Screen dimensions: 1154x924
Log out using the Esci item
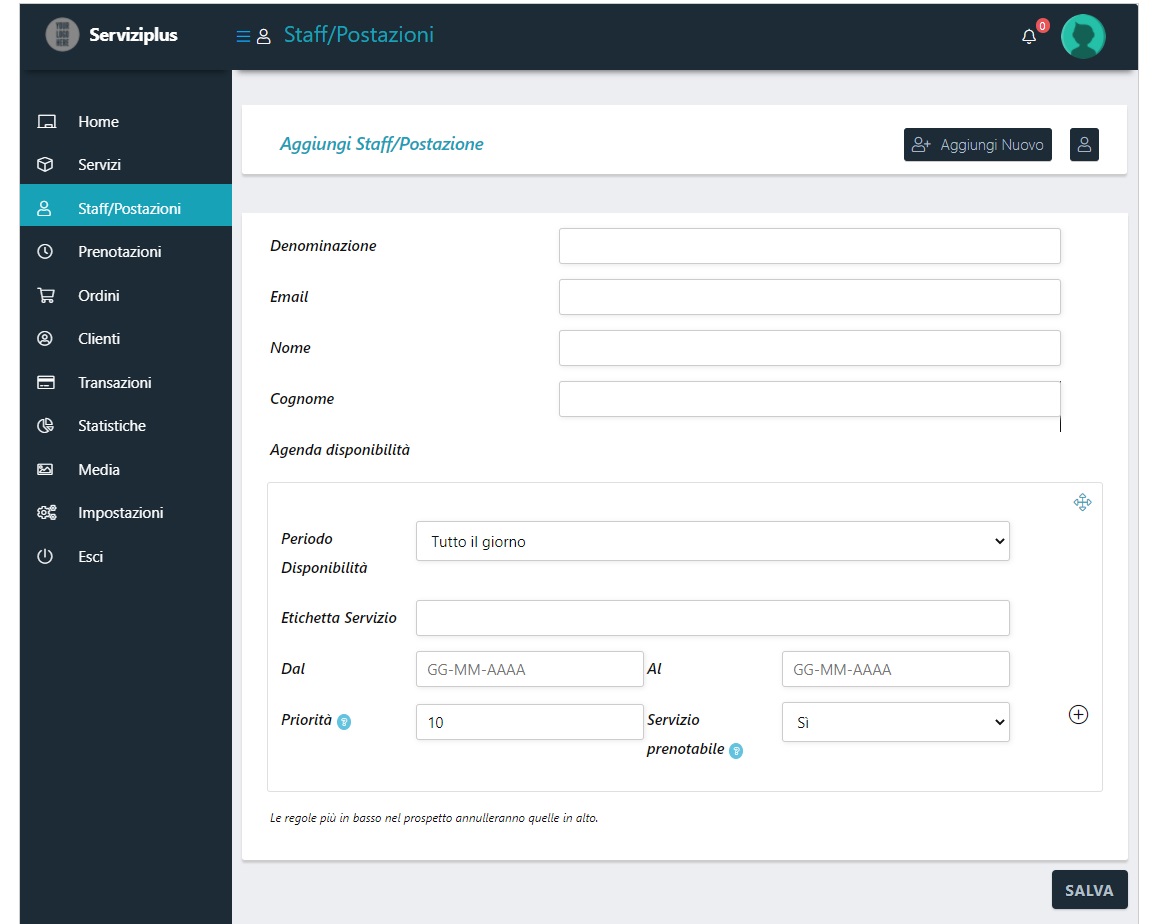pos(90,557)
